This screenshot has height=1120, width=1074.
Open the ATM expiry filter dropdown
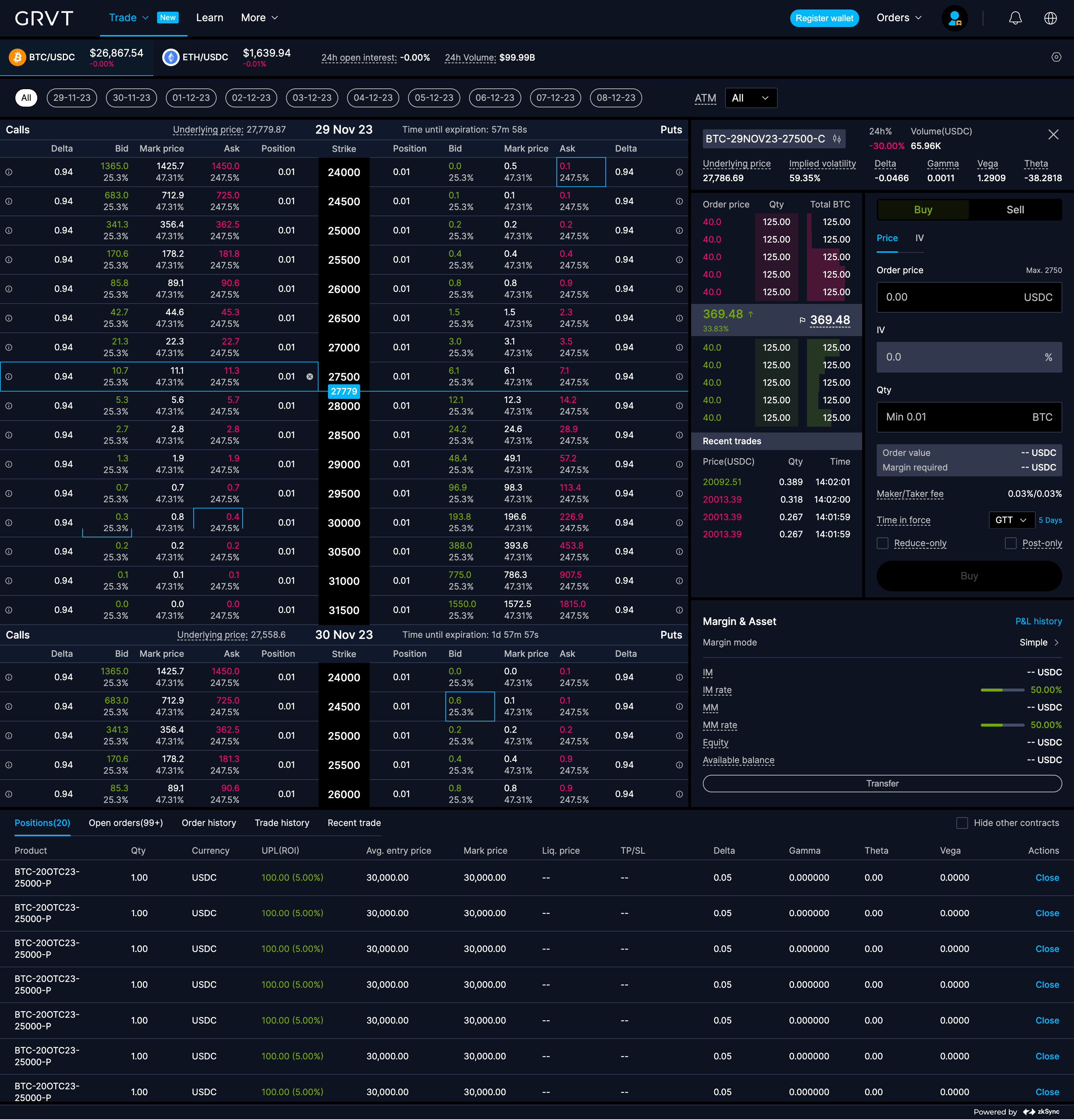tap(750, 98)
